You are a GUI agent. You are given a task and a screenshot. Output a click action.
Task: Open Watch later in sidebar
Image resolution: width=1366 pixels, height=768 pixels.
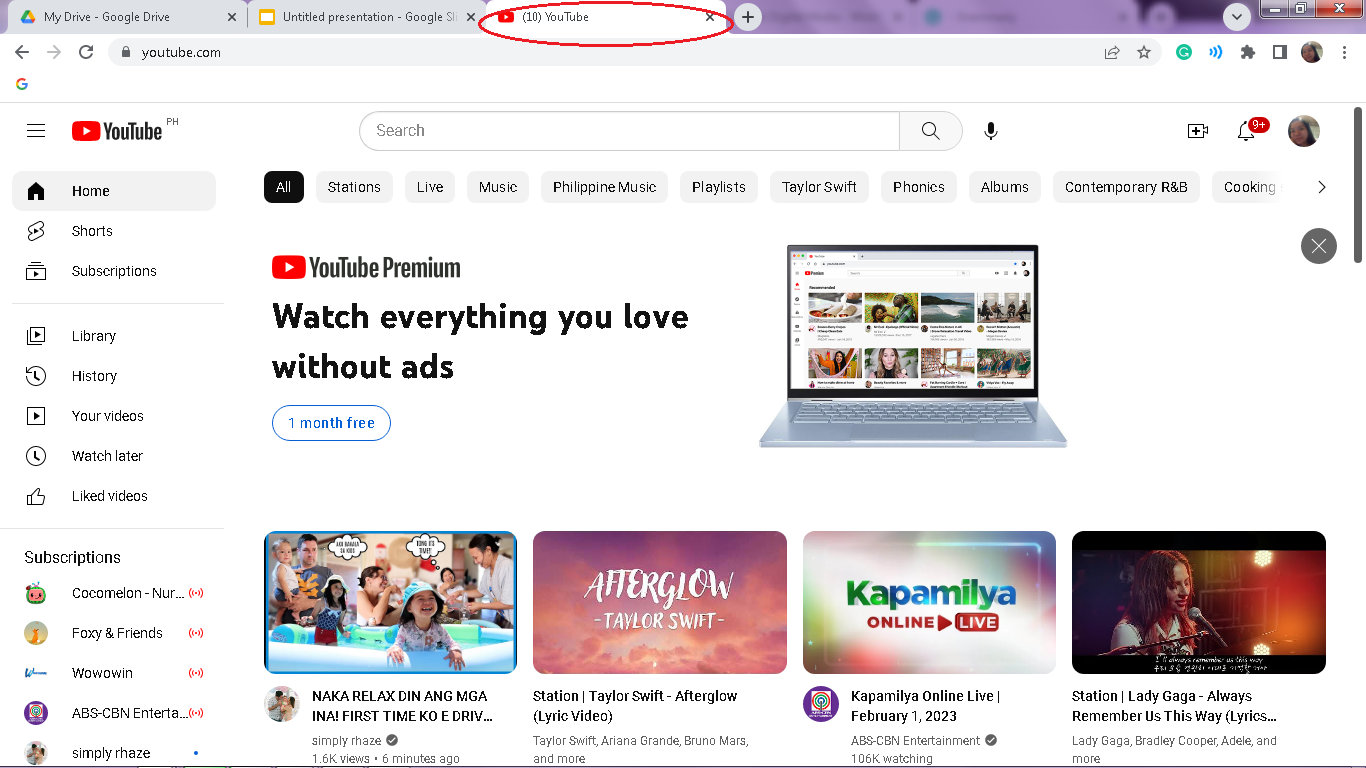point(114,456)
